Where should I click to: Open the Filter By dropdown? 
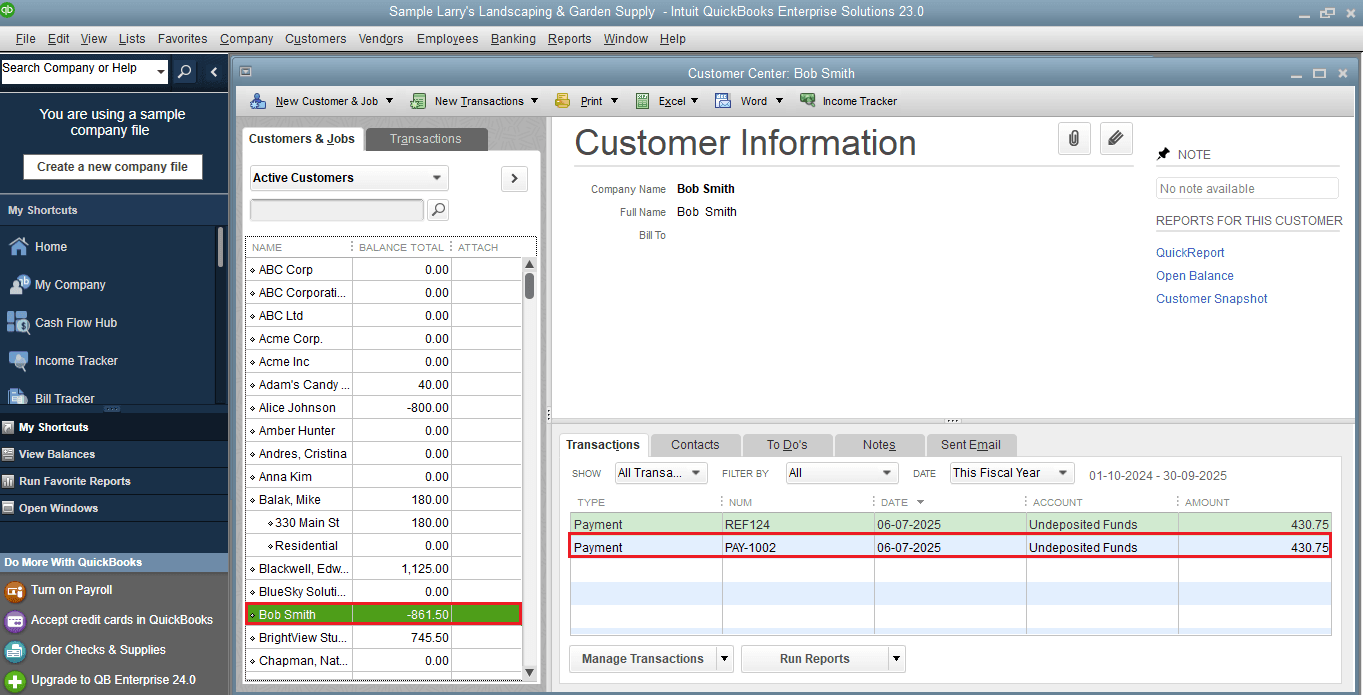[x=841, y=472]
